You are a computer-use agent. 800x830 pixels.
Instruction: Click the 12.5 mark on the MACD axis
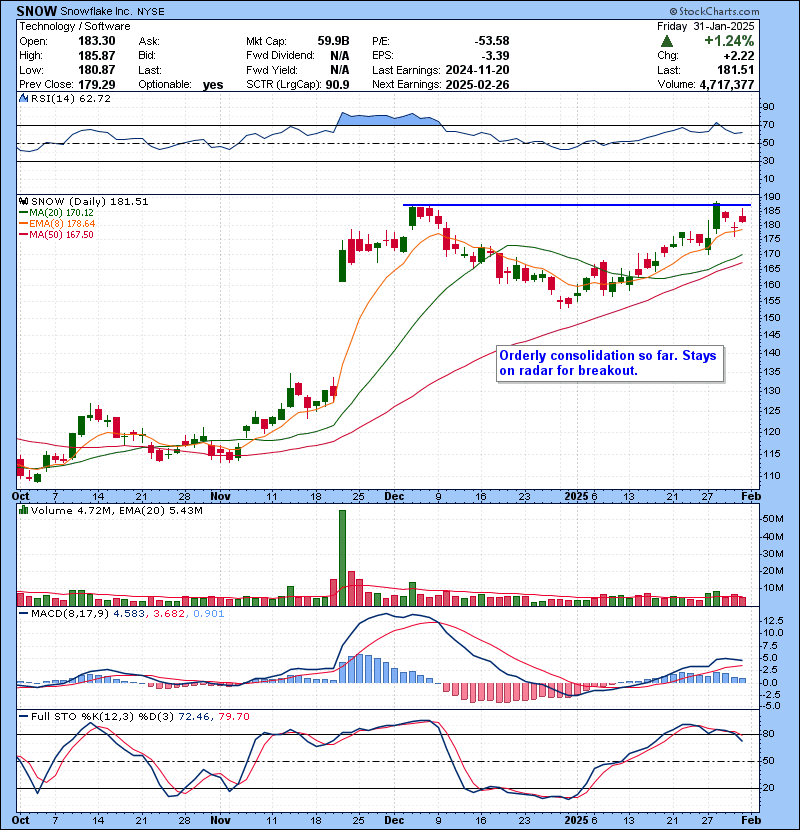pos(774,620)
